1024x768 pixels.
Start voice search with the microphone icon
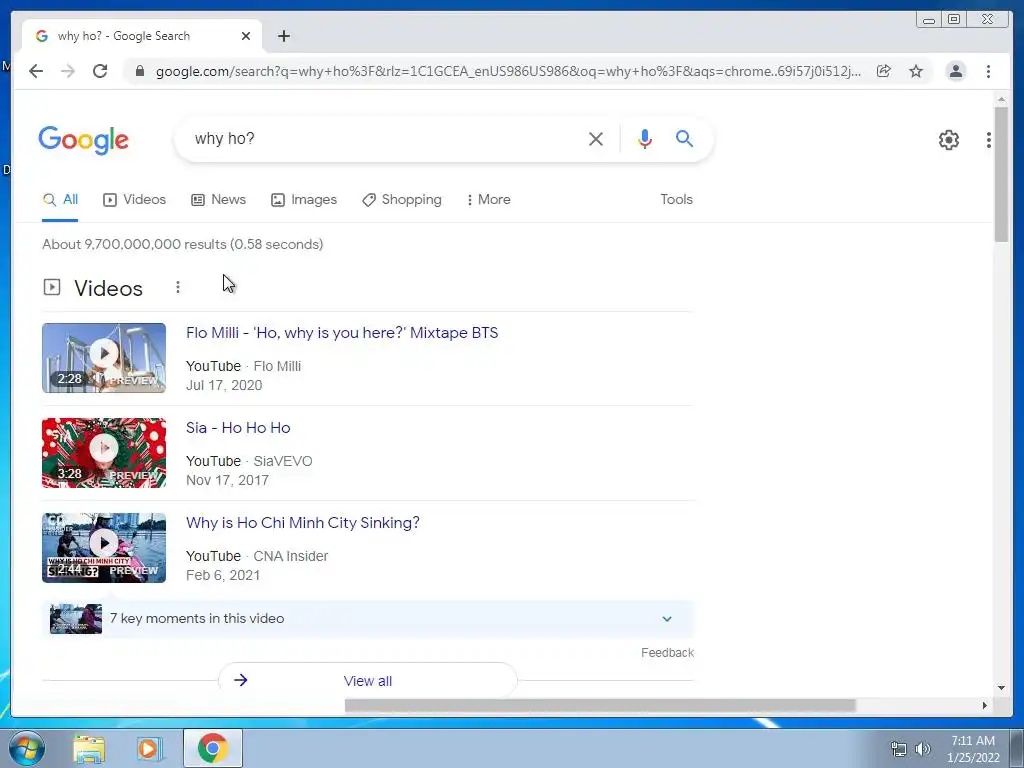tap(645, 139)
